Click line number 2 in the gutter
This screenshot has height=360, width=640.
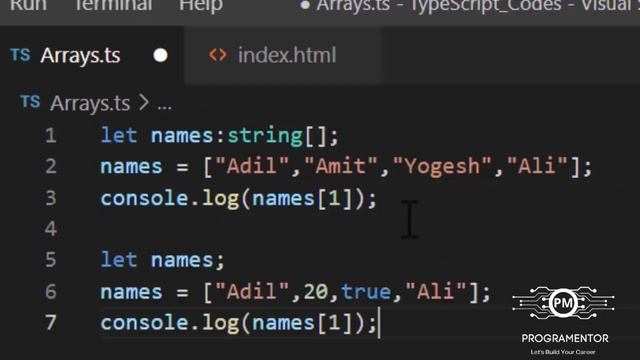click(x=51, y=167)
